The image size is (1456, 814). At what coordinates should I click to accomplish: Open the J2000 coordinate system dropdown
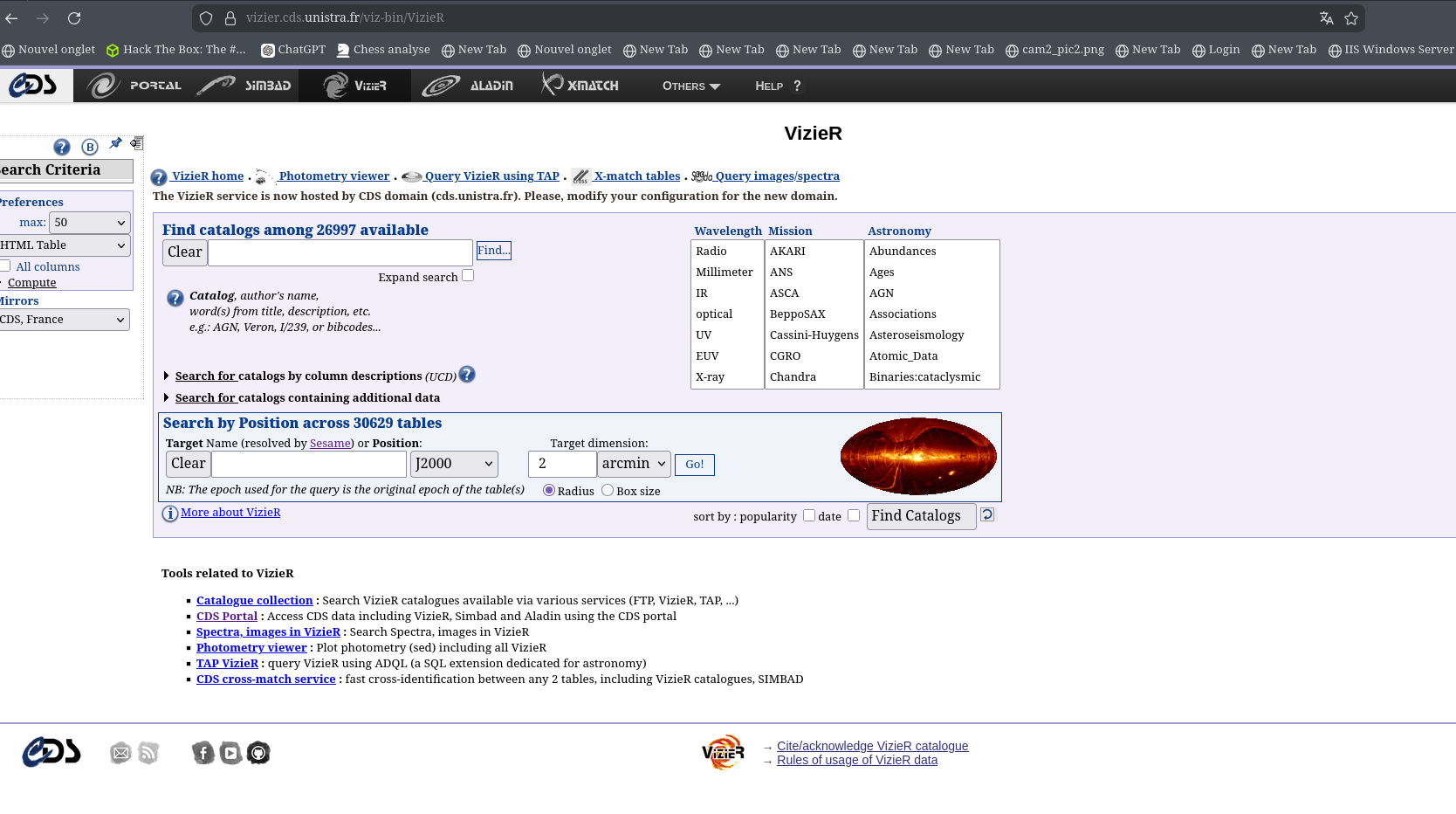pos(454,464)
